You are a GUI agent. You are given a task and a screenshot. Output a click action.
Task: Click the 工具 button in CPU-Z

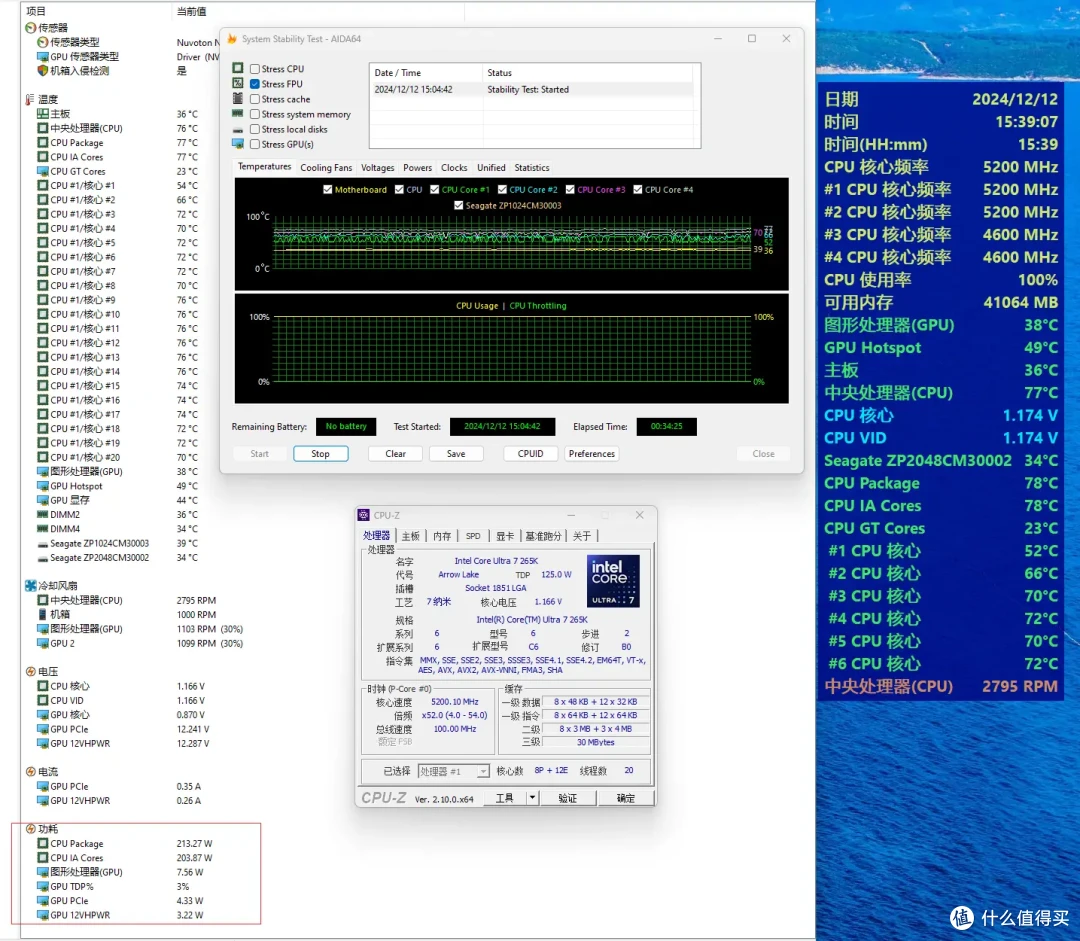click(504, 798)
